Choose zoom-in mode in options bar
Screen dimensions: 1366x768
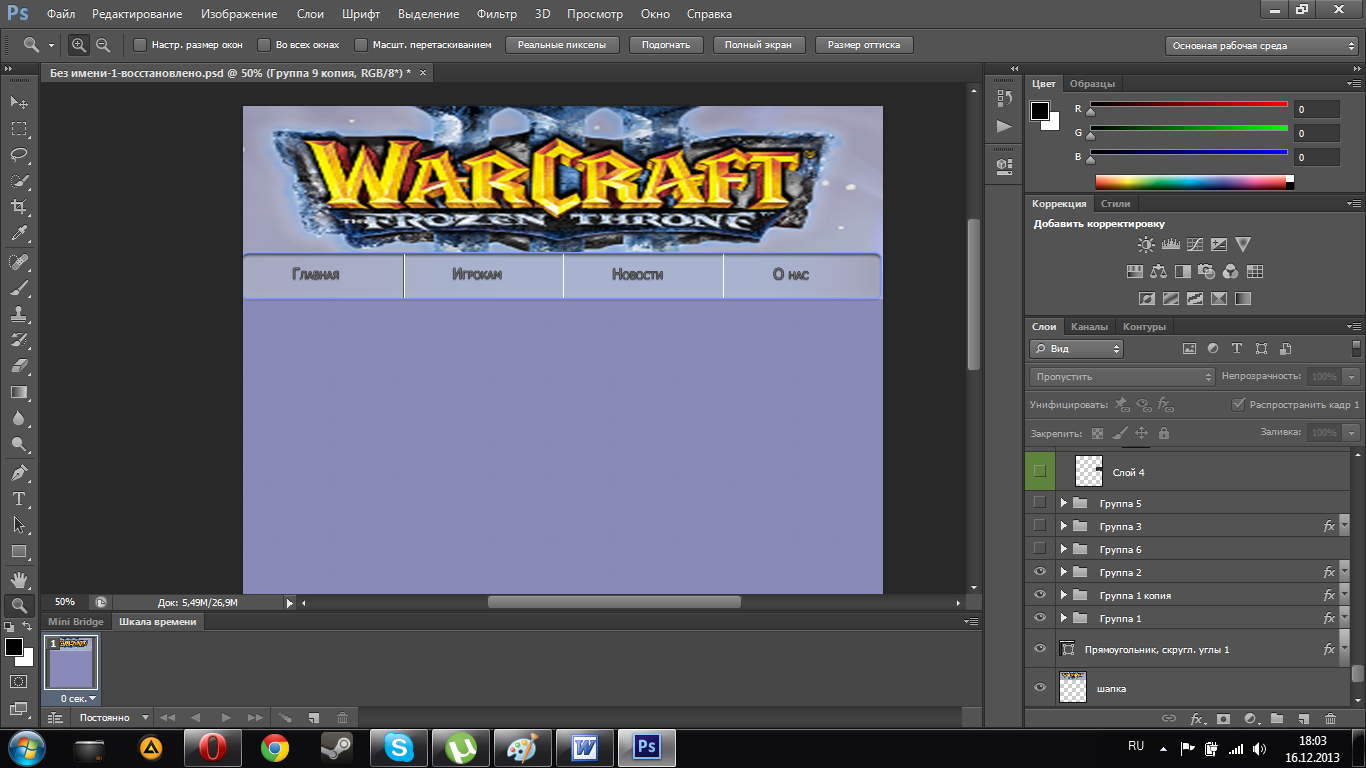79,45
